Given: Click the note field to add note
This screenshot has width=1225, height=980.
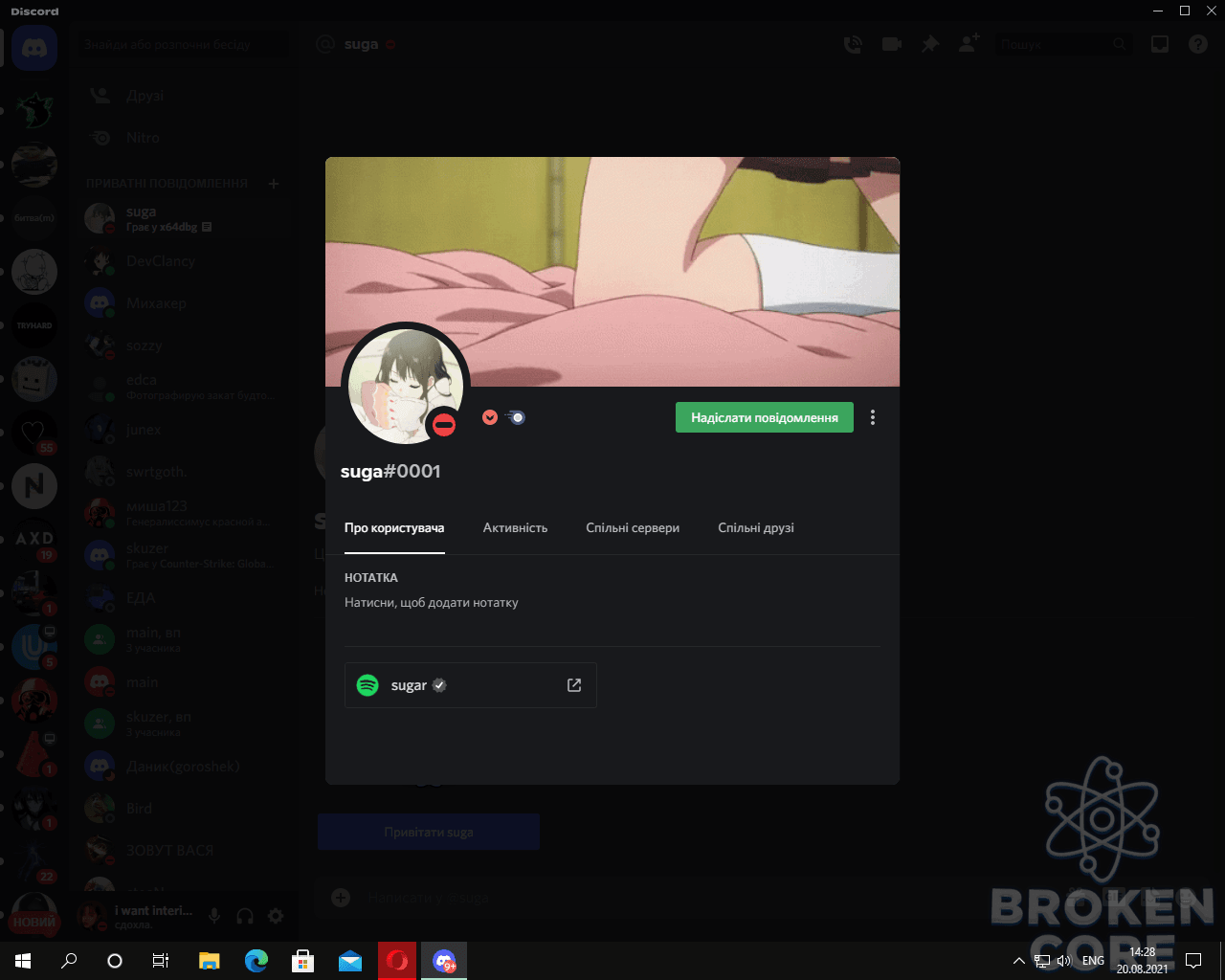Looking at the screenshot, I should [x=612, y=603].
